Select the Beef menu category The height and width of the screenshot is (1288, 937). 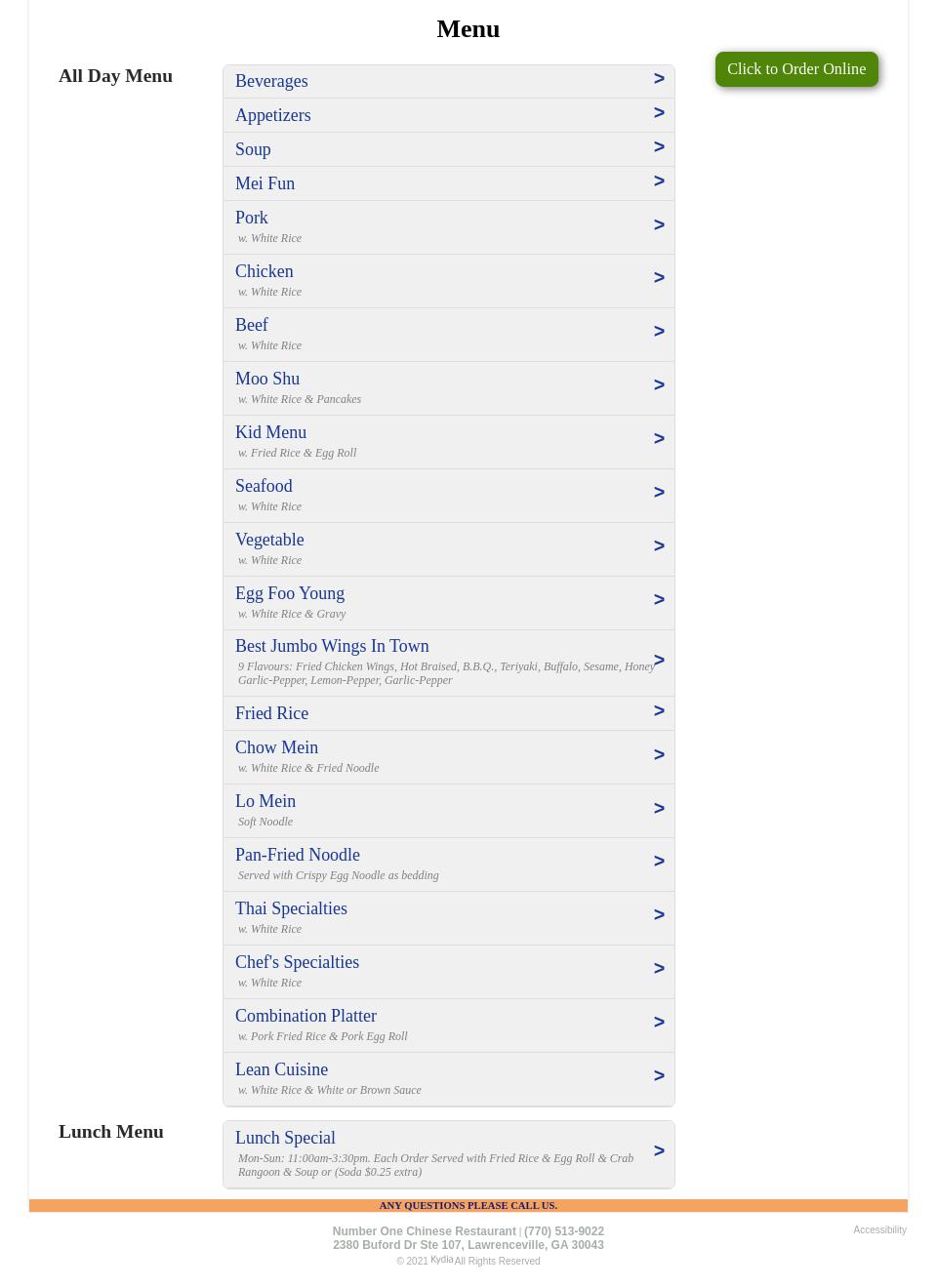252,325
